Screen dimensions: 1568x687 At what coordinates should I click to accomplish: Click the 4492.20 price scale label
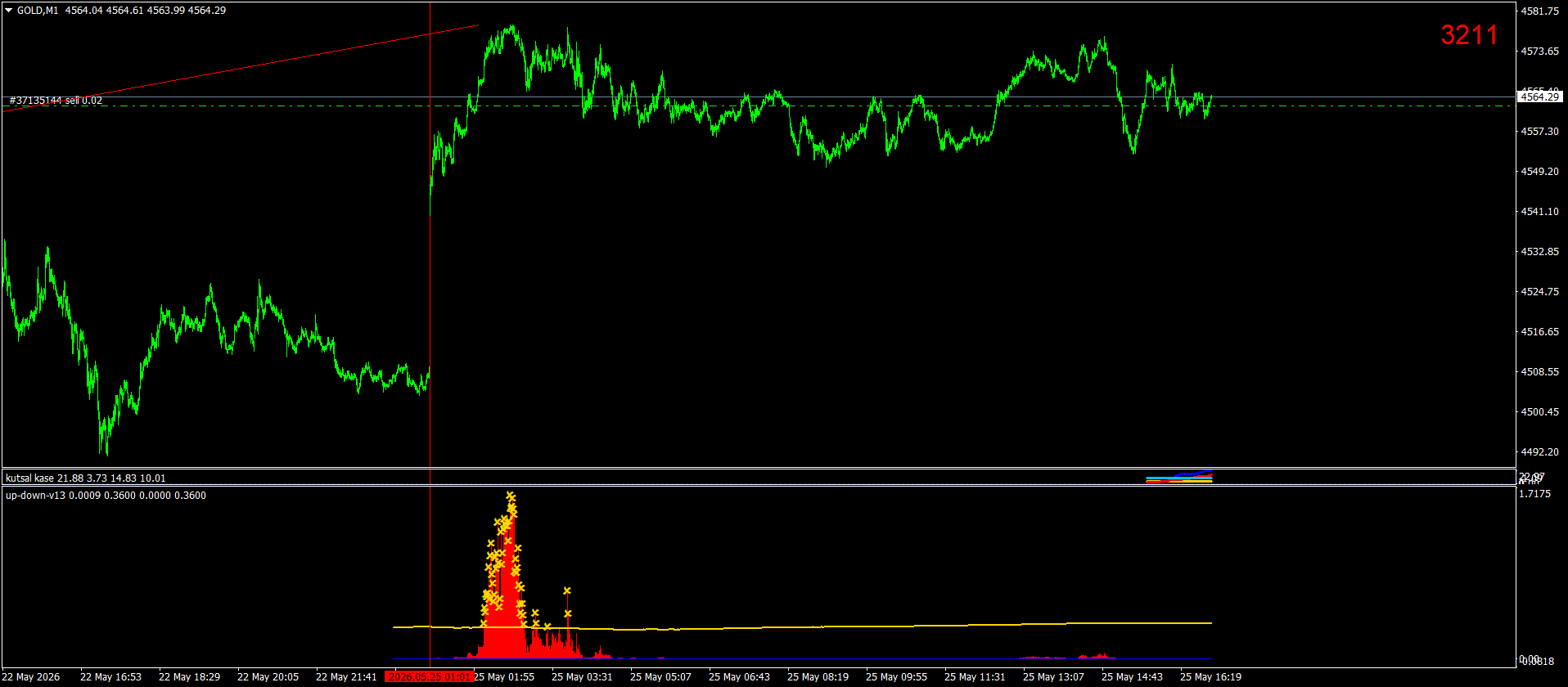(1539, 452)
